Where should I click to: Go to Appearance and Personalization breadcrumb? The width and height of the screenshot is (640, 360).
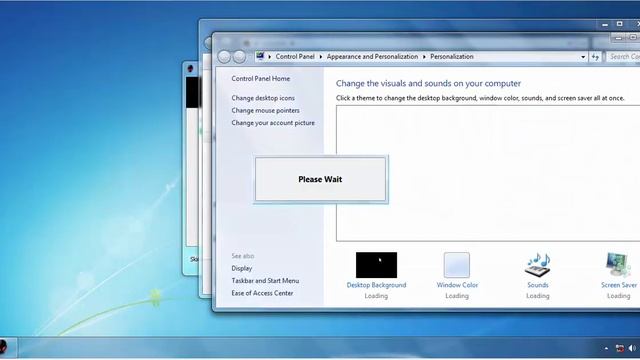372,57
